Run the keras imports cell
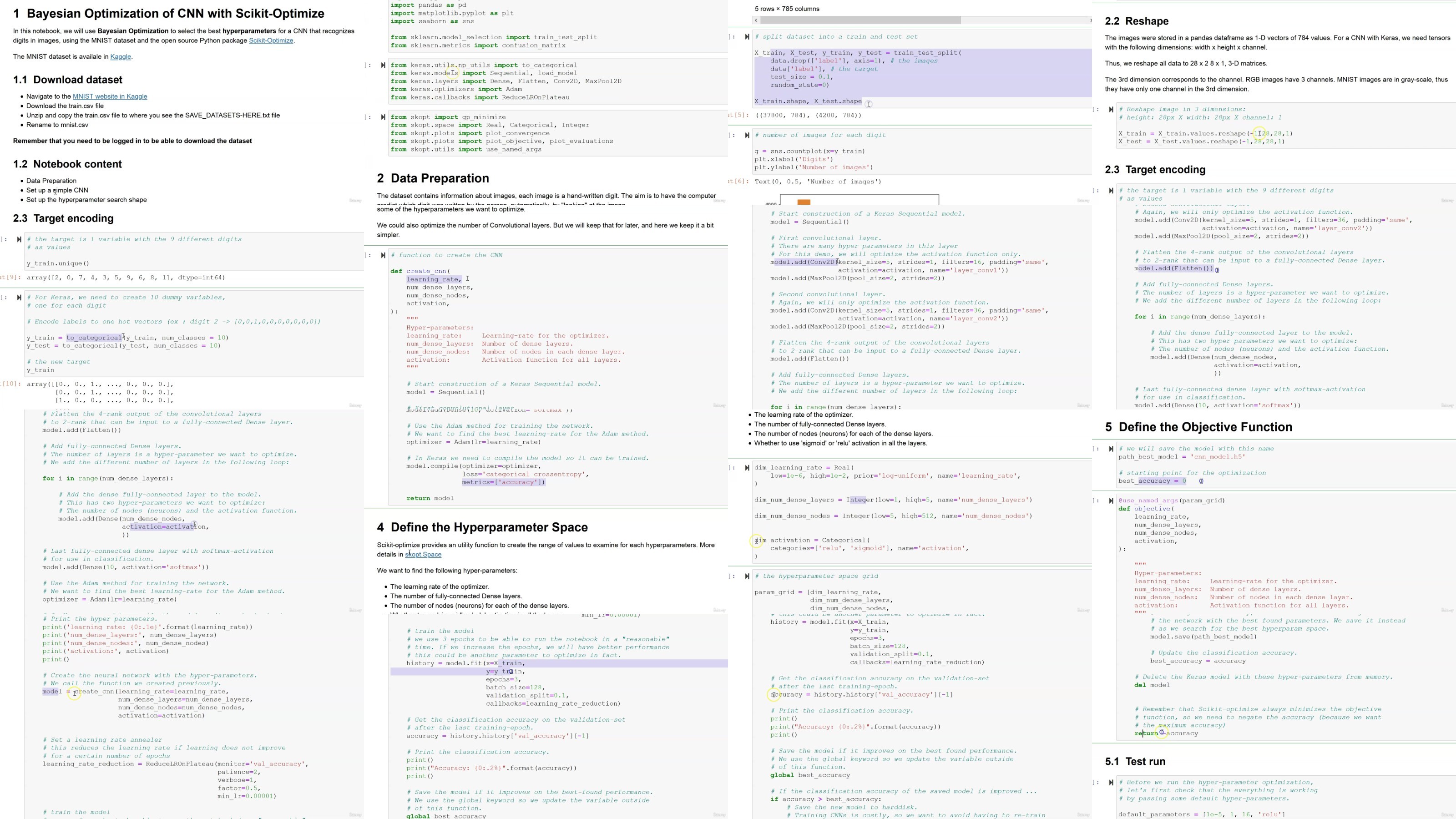The image size is (1456, 819). [383, 65]
